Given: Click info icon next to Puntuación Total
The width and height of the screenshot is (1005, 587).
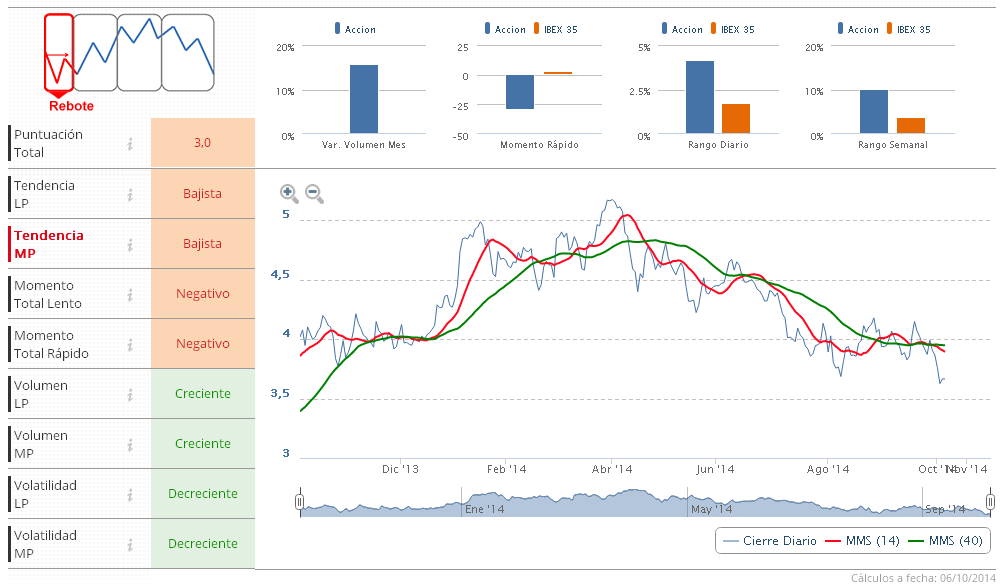Looking at the screenshot, I should point(130,144).
